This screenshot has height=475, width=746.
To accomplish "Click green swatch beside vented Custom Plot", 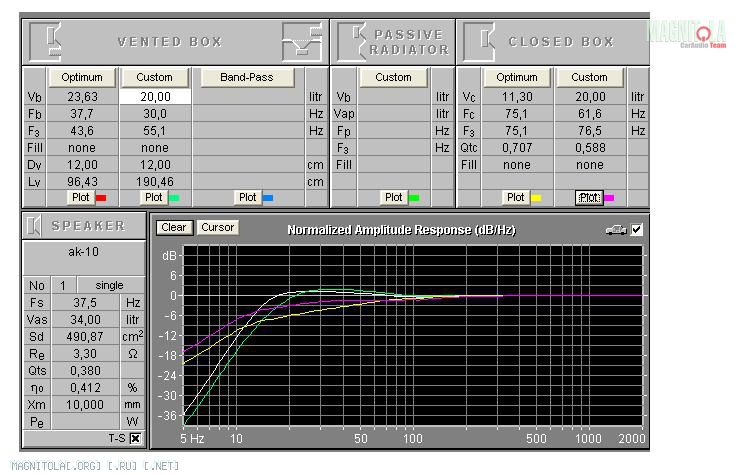I will (x=174, y=198).
